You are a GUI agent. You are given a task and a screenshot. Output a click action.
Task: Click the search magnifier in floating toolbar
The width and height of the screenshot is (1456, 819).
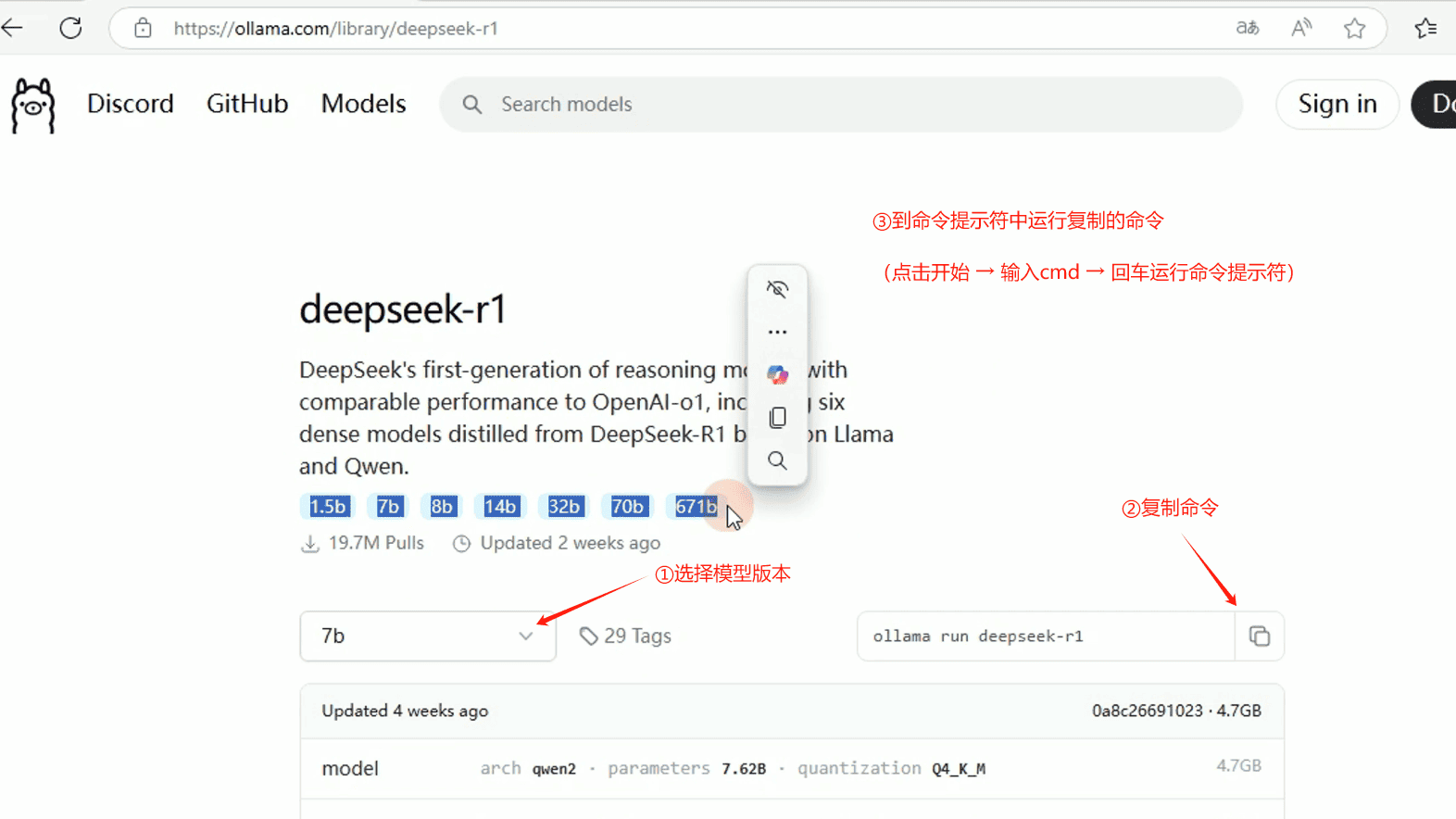tap(777, 460)
